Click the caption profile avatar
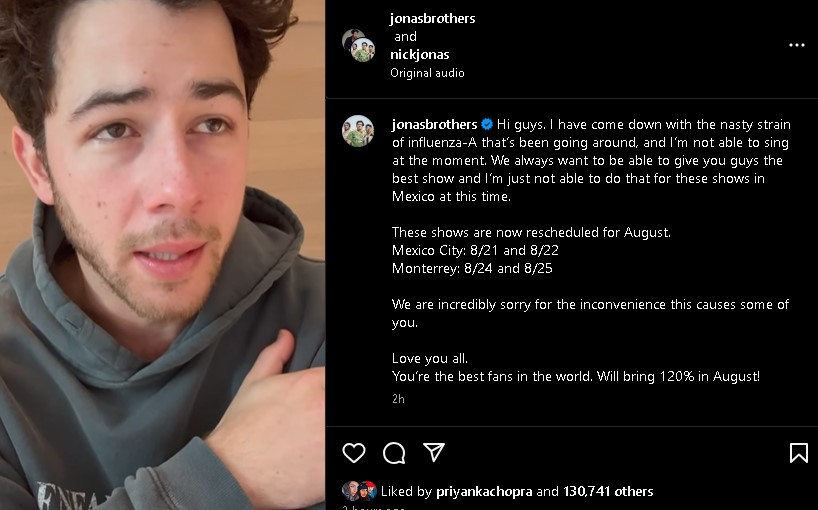Image resolution: width=818 pixels, height=510 pixels. [x=358, y=131]
